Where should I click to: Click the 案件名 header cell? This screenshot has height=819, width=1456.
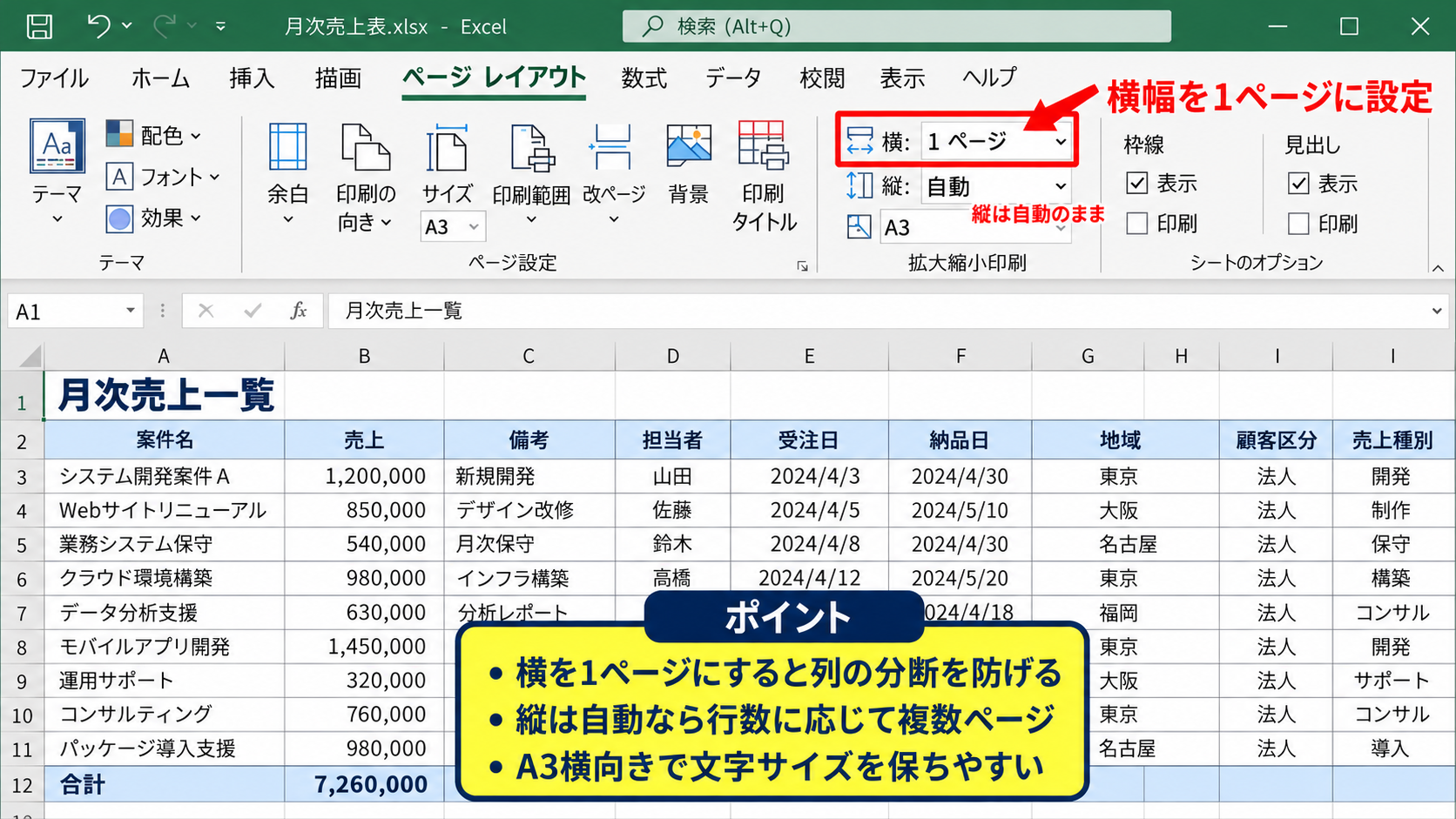click(x=164, y=440)
